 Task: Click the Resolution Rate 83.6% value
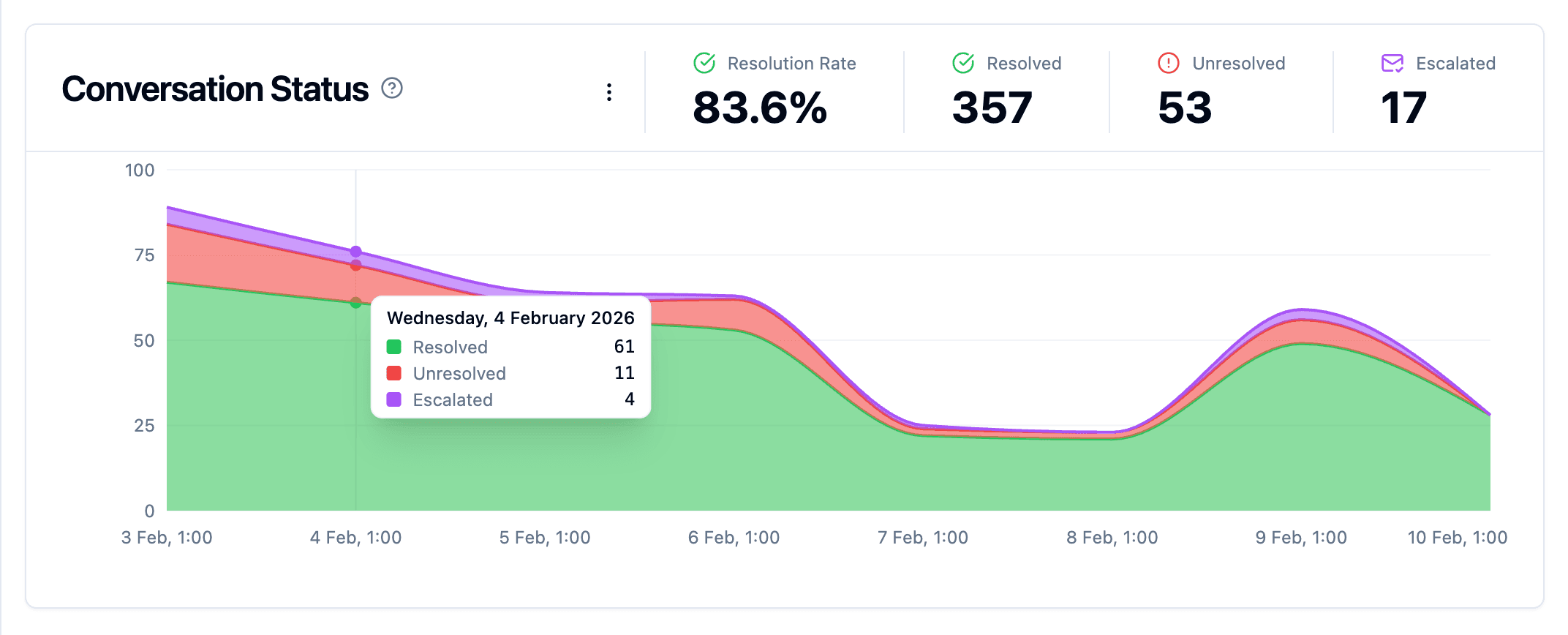[x=759, y=108]
